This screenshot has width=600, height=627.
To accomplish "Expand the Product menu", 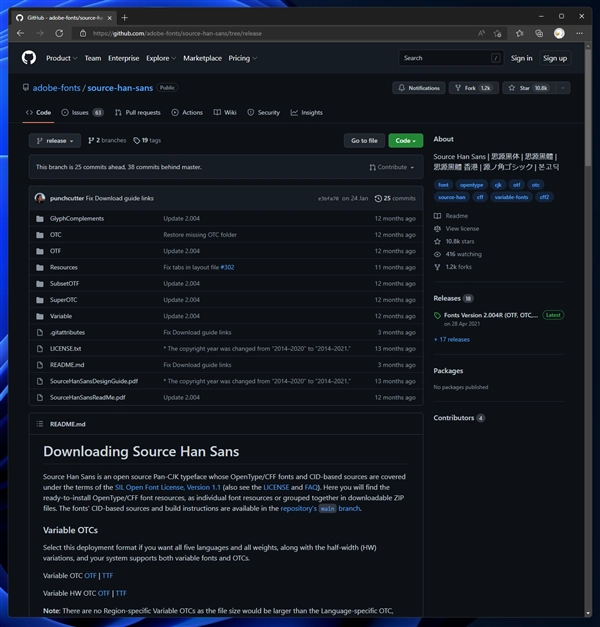I will pos(62,58).
